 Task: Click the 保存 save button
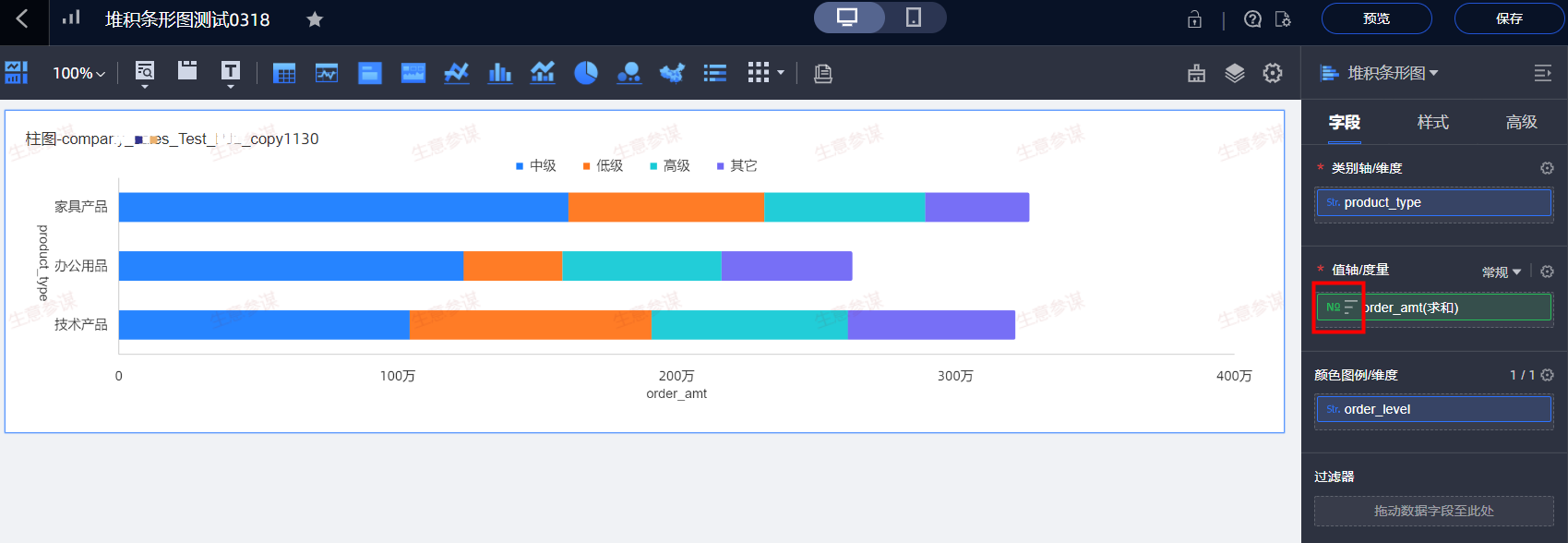pyautogui.click(x=1509, y=18)
